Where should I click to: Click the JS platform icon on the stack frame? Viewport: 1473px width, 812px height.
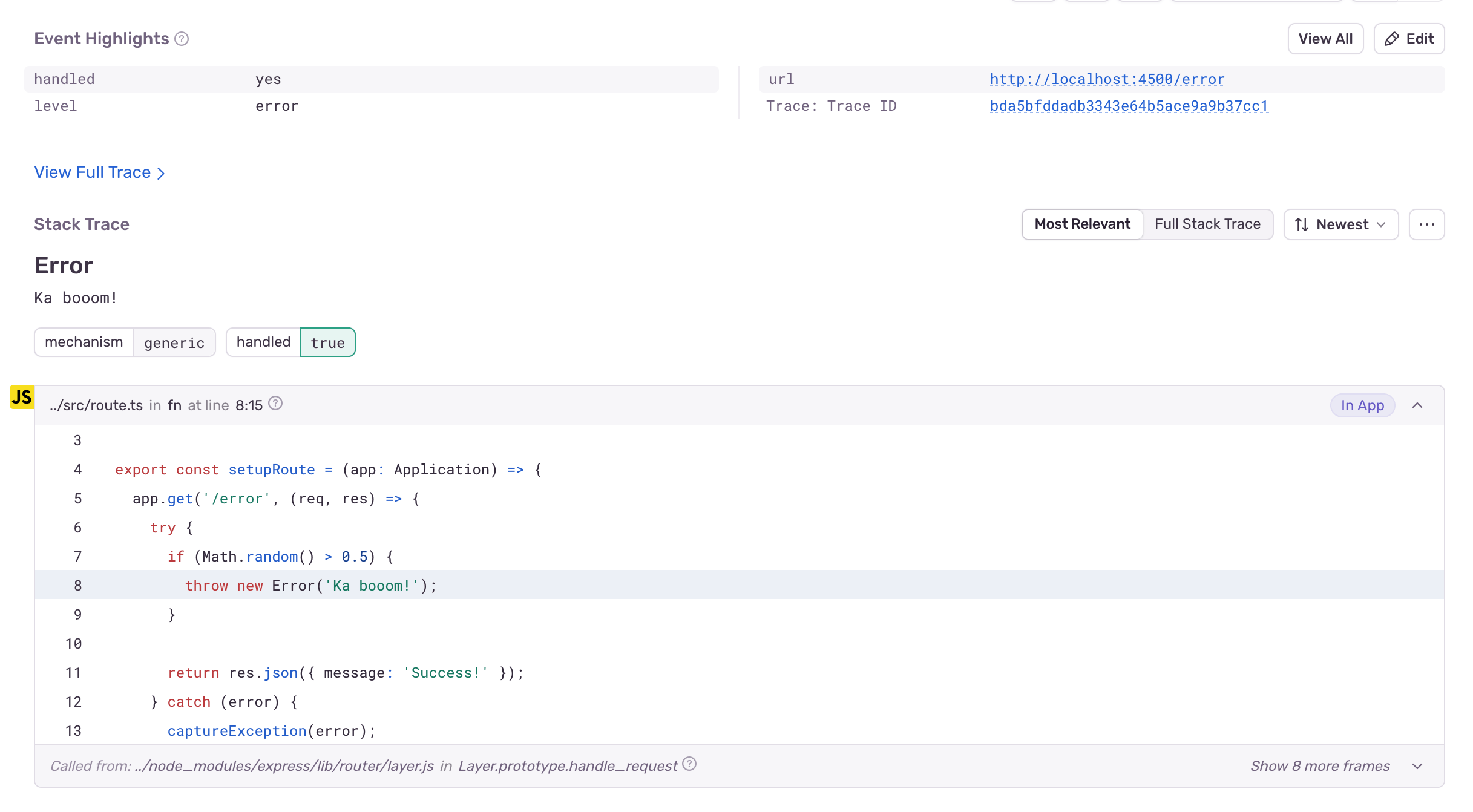click(21, 398)
